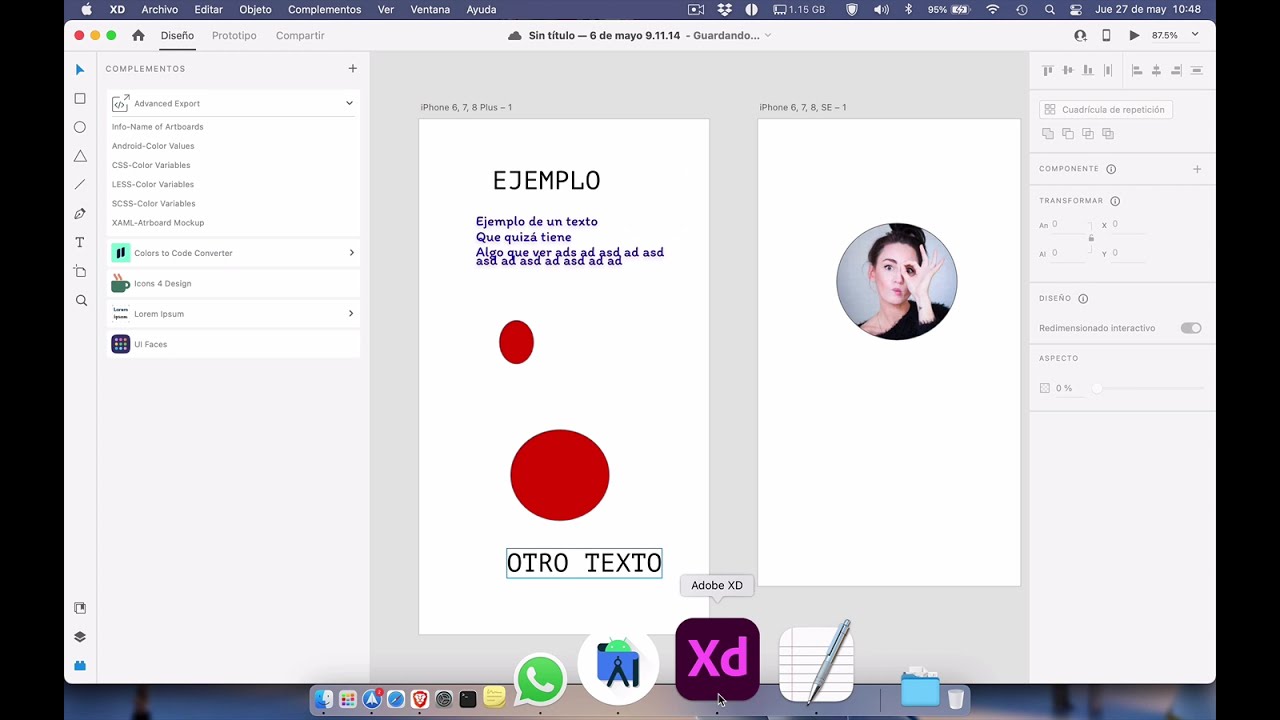The width and height of the screenshot is (1280, 720).
Task: Open the Complementos menu
Action: click(324, 9)
